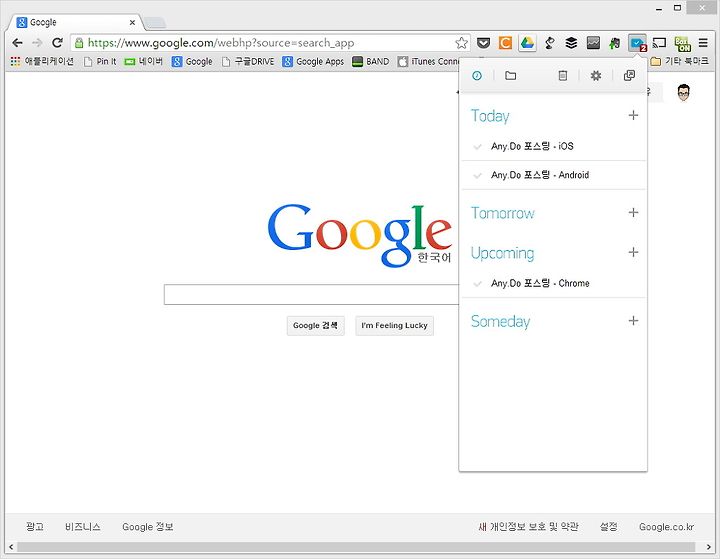Add a task to Today
The width and height of the screenshot is (720, 559).
(633, 115)
